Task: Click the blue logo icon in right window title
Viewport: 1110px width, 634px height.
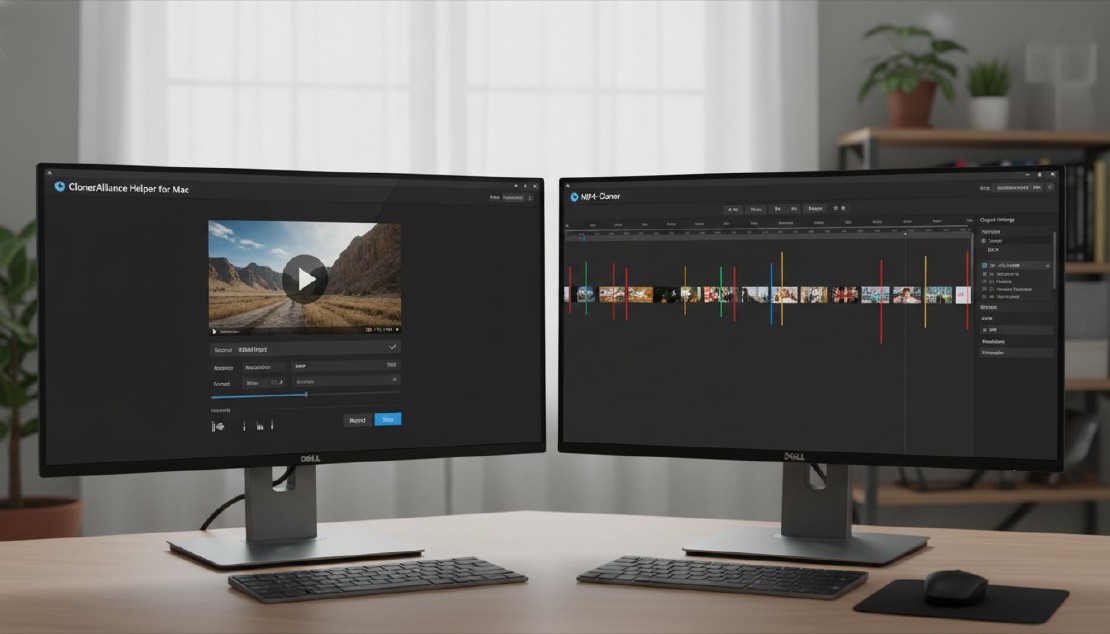Action: tap(573, 197)
